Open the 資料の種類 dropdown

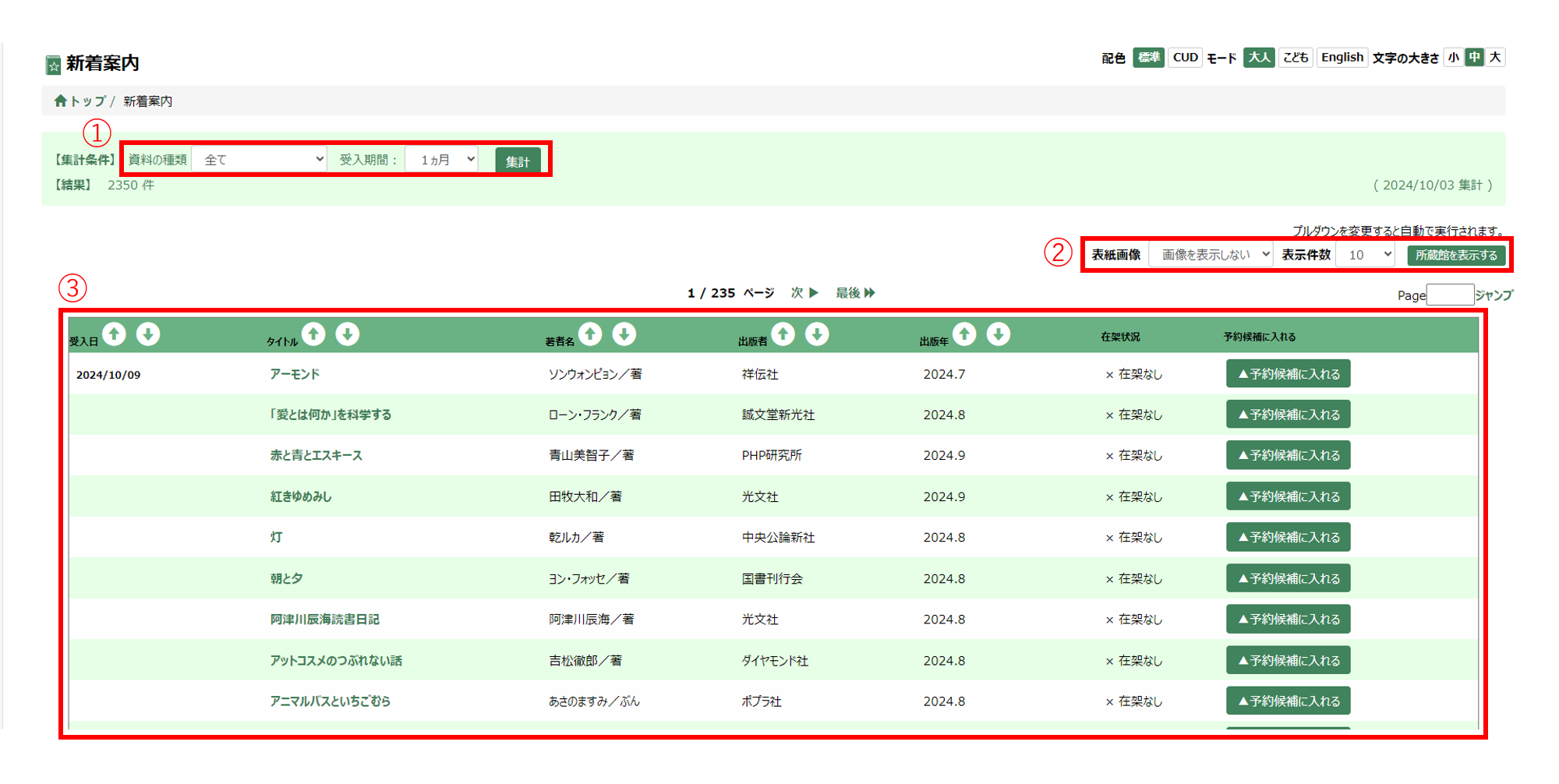tap(260, 158)
